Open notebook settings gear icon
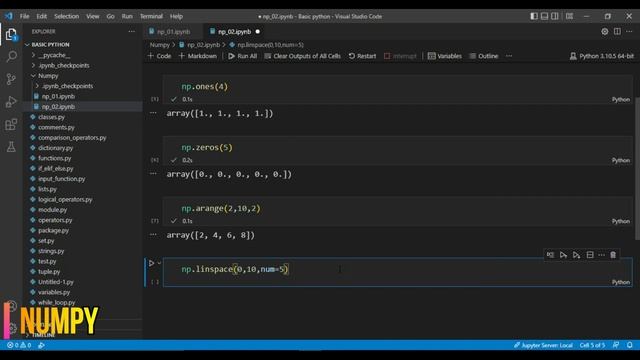 604,31
